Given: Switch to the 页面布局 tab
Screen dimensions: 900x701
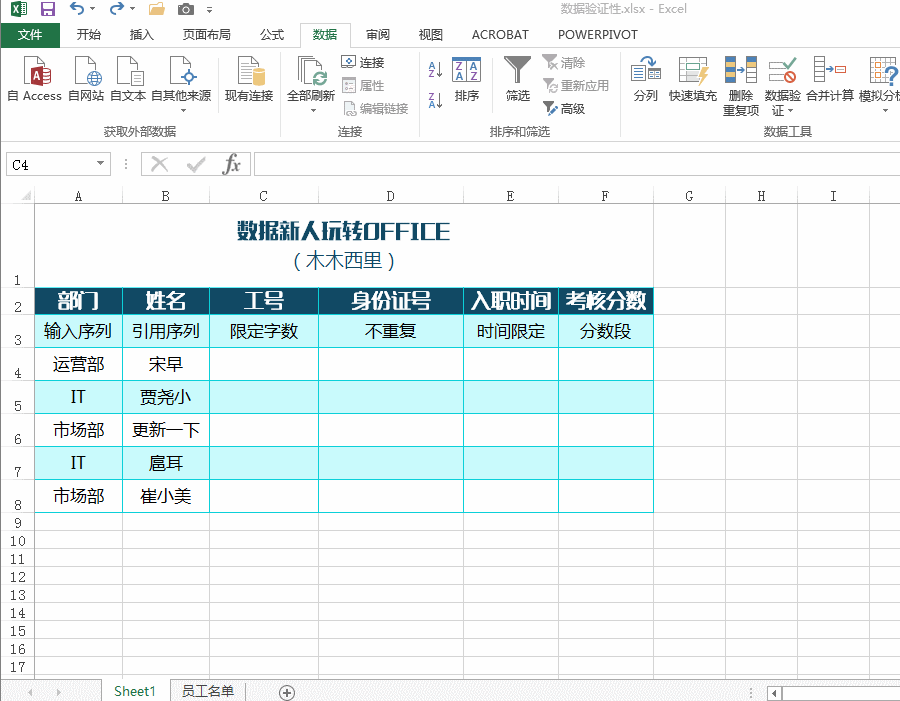Looking at the screenshot, I should pos(207,35).
